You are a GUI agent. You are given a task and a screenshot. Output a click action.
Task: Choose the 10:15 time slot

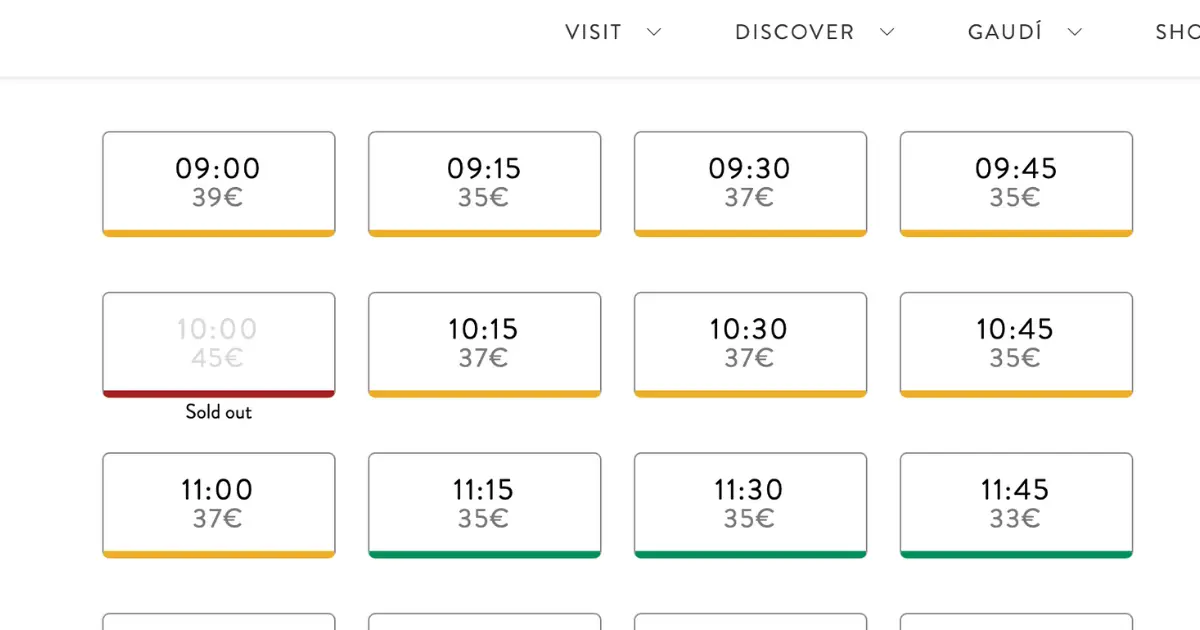click(x=484, y=343)
